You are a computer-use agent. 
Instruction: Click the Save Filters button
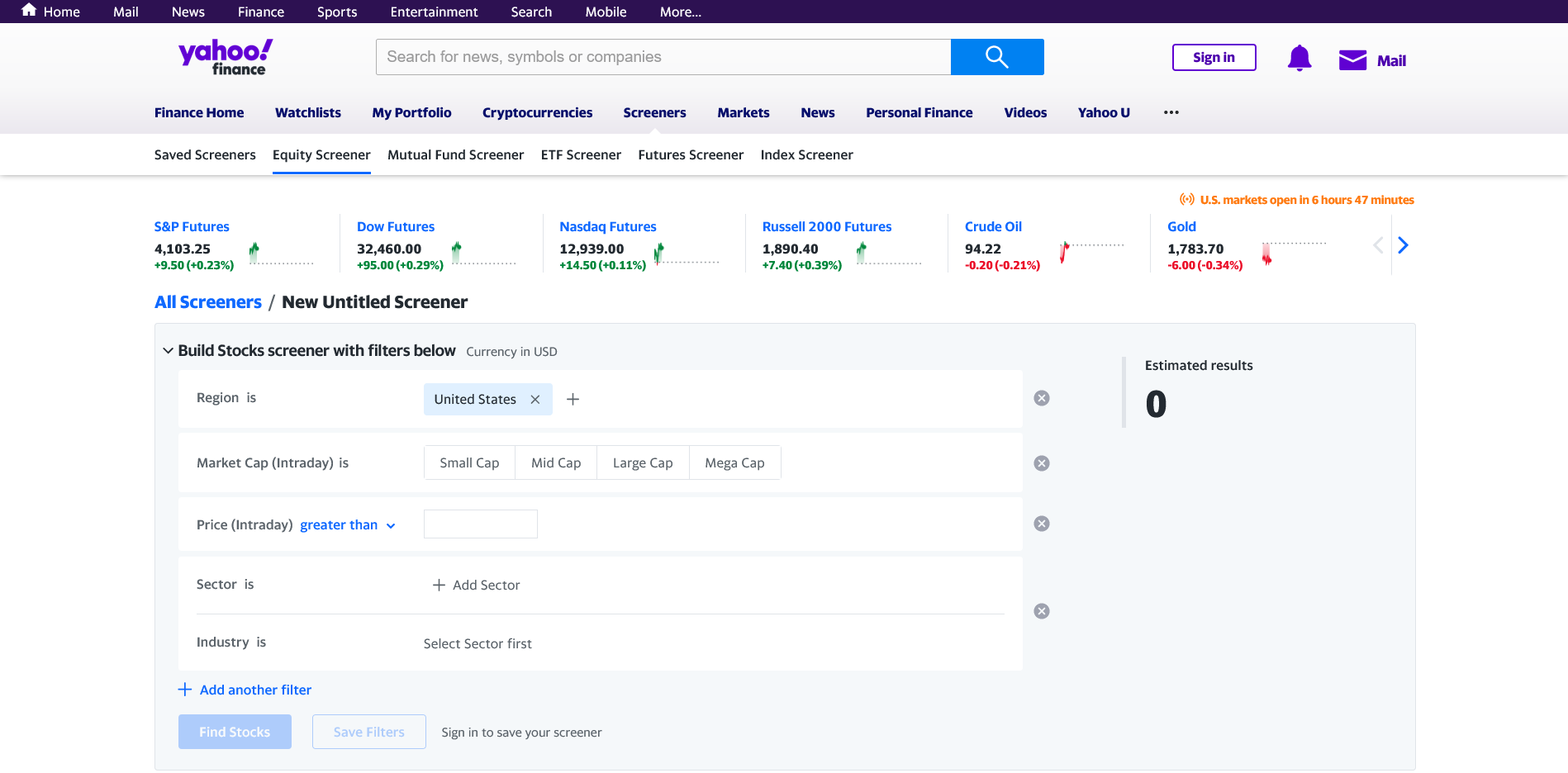pos(369,732)
